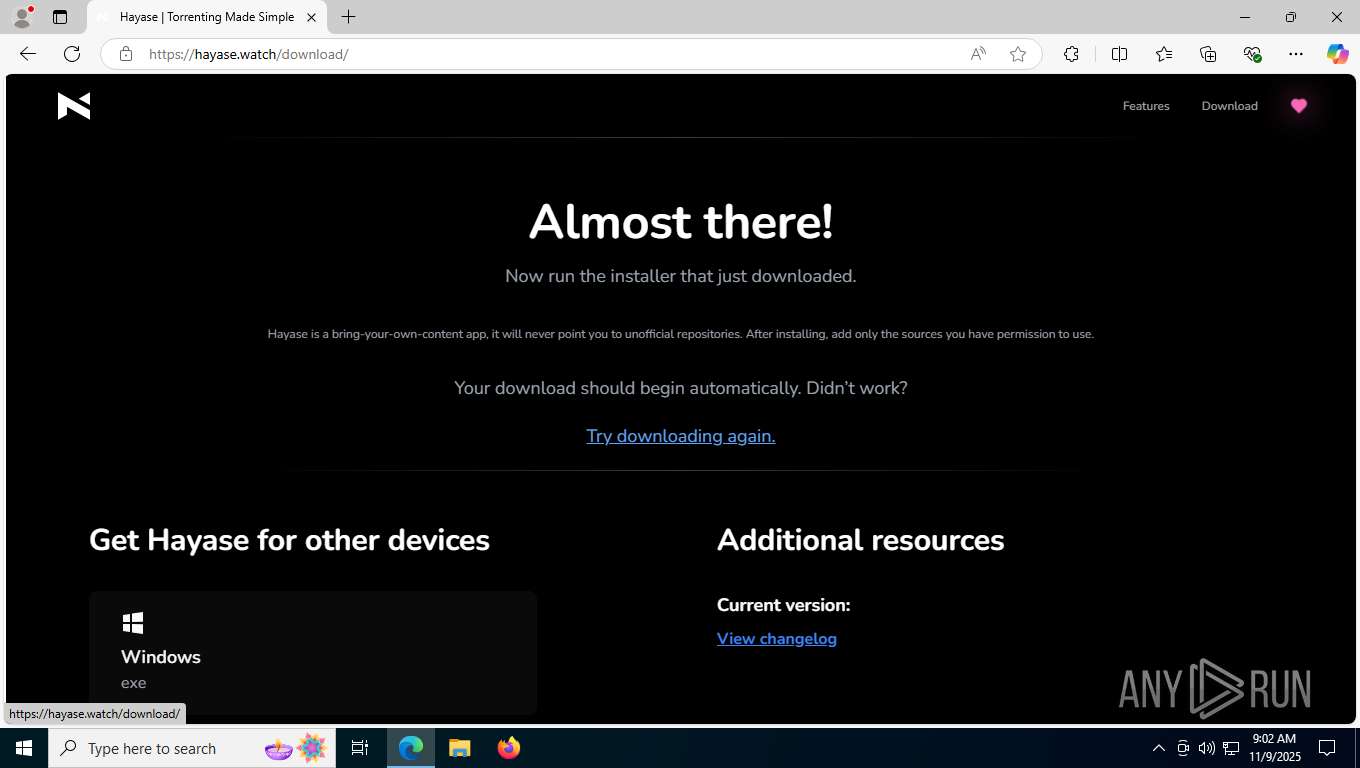This screenshot has height=768, width=1360.
Task: Open the pink heart donate icon
Action: click(1298, 106)
